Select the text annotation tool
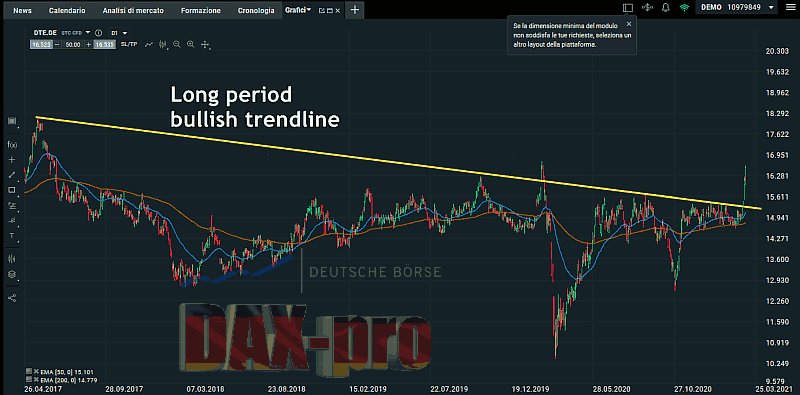800x395 pixels. [x=12, y=235]
